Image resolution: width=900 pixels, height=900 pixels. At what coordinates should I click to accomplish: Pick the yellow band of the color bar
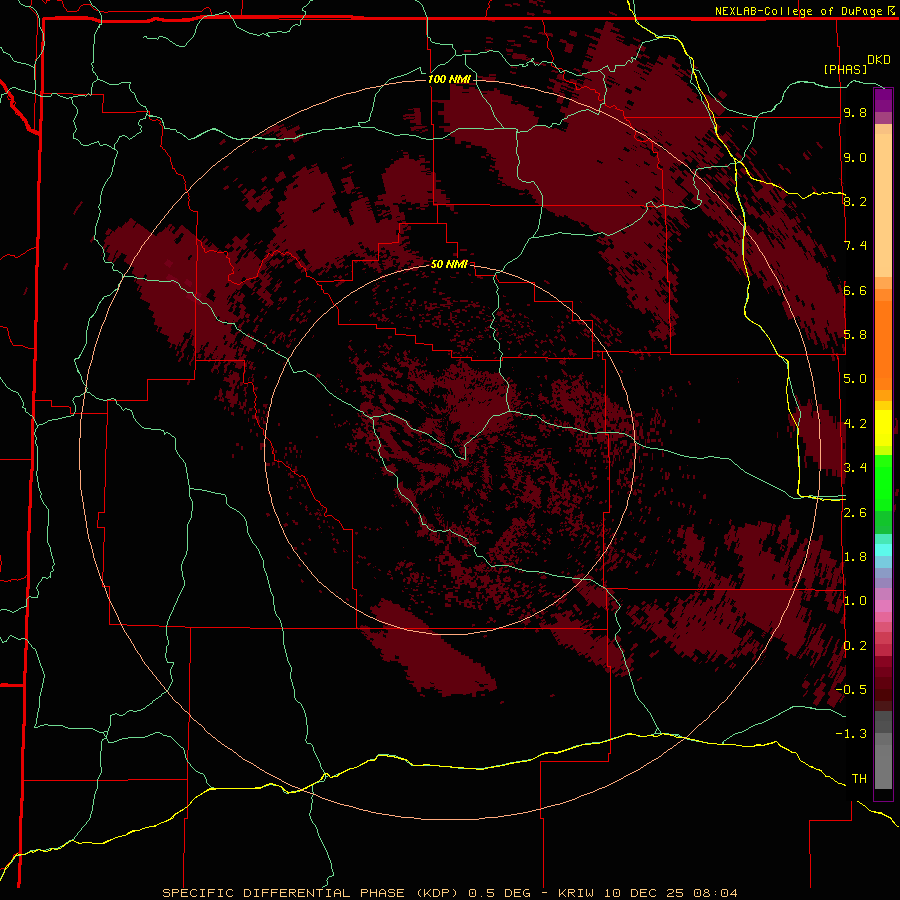point(883,428)
